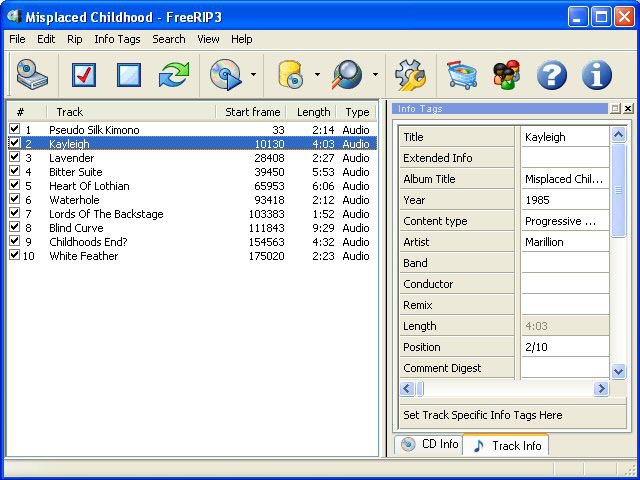The width and height of the screenshot is (640, 480).
Task: Switch to the CD Info tab
Action: click(x=429, y=444)
